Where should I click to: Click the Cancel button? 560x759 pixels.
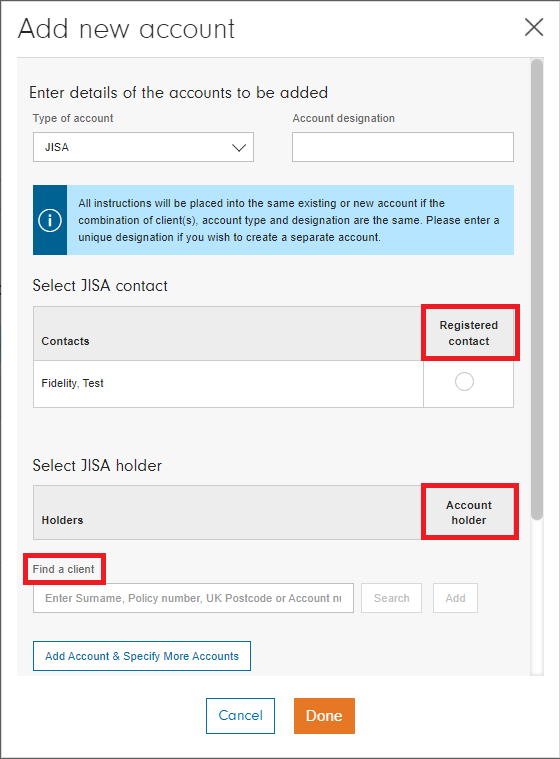coord(241,715)
